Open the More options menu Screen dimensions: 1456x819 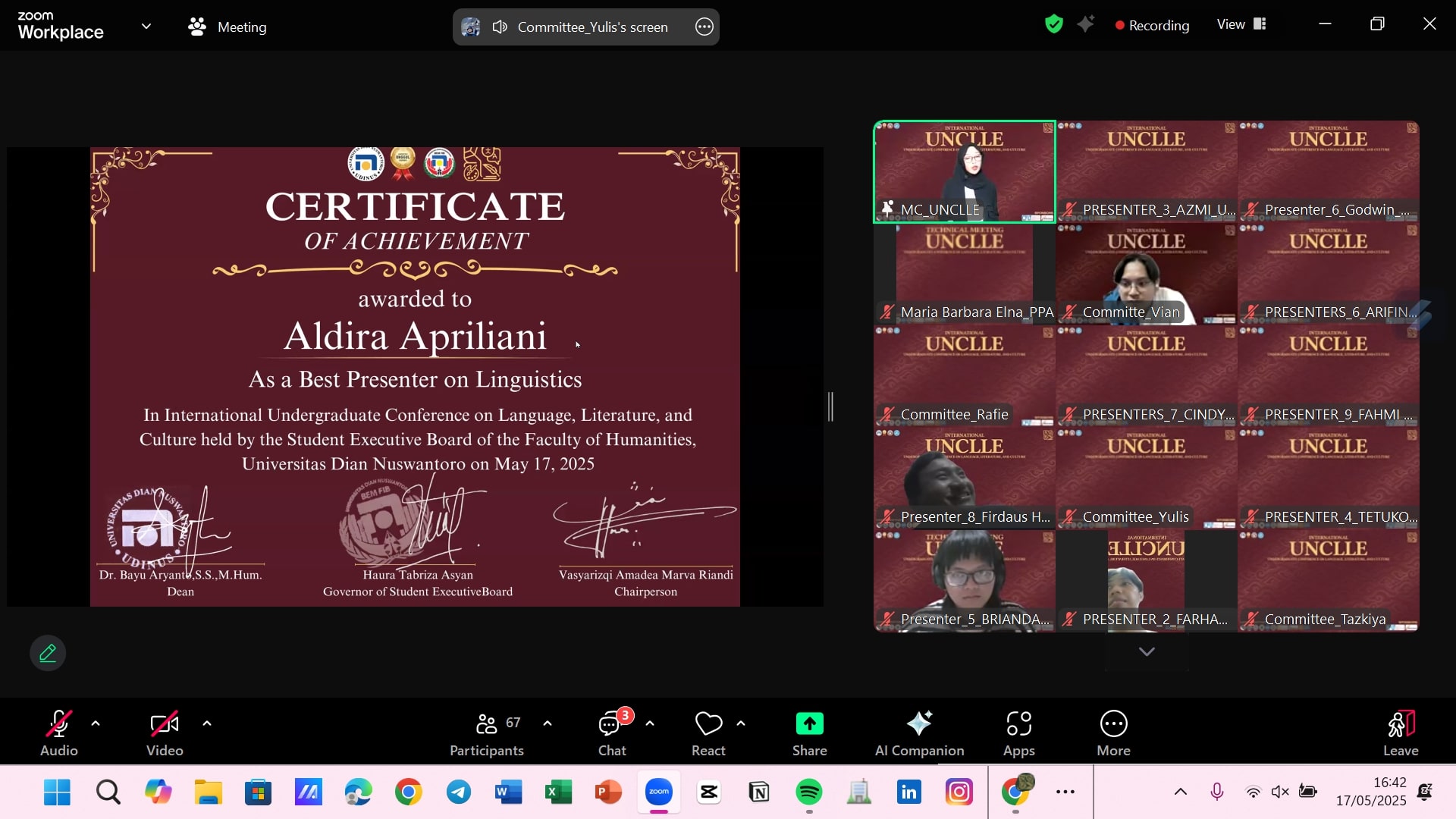click(1113, 733)
